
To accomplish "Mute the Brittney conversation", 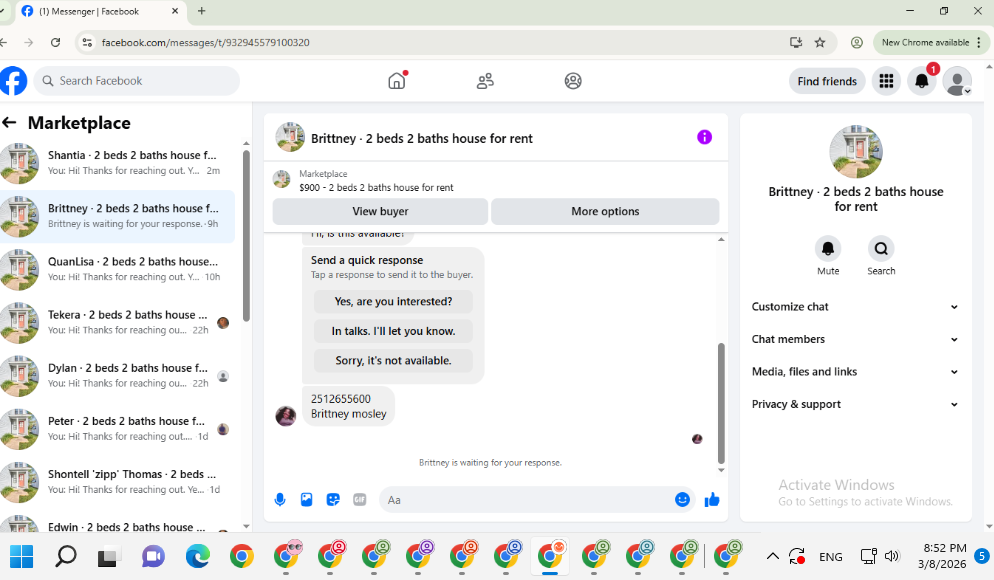I will point(828,248).
